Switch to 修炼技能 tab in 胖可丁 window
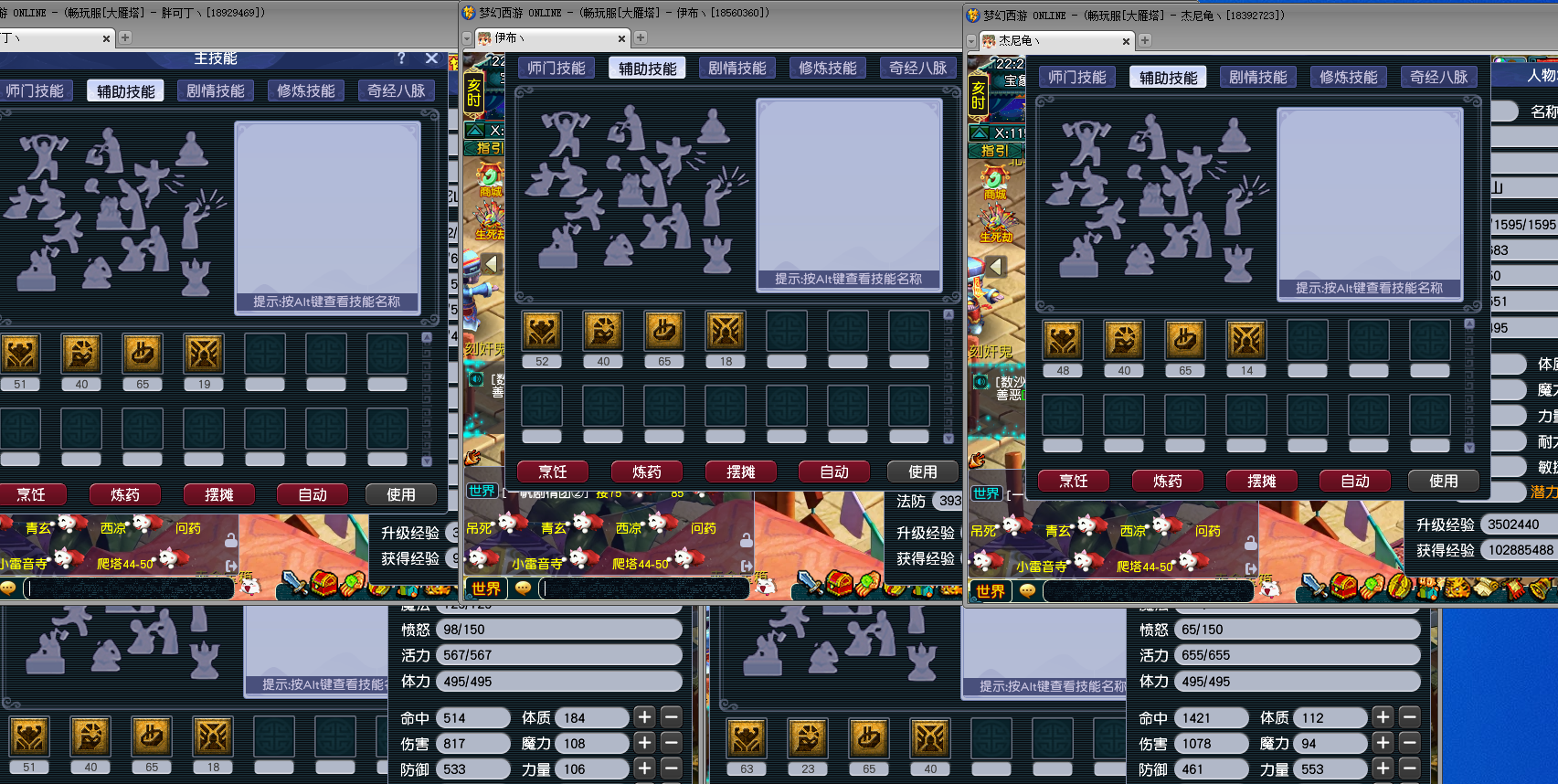Screen dimensions: 1558x784 306,91
